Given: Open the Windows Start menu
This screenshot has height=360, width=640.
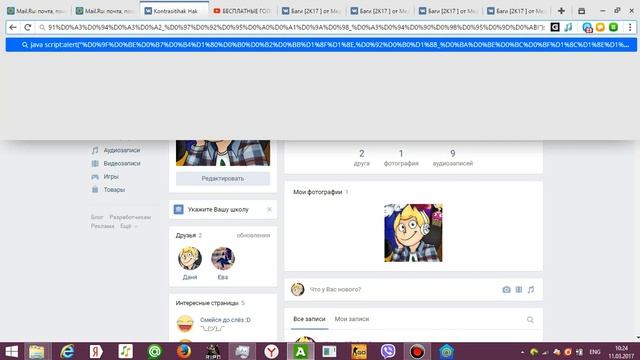Looking at the screenshot, I should 11,351.
